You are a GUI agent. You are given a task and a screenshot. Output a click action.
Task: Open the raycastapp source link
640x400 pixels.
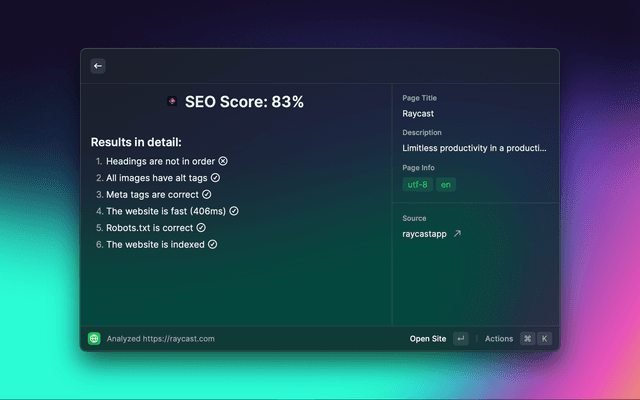coord(424,234)
